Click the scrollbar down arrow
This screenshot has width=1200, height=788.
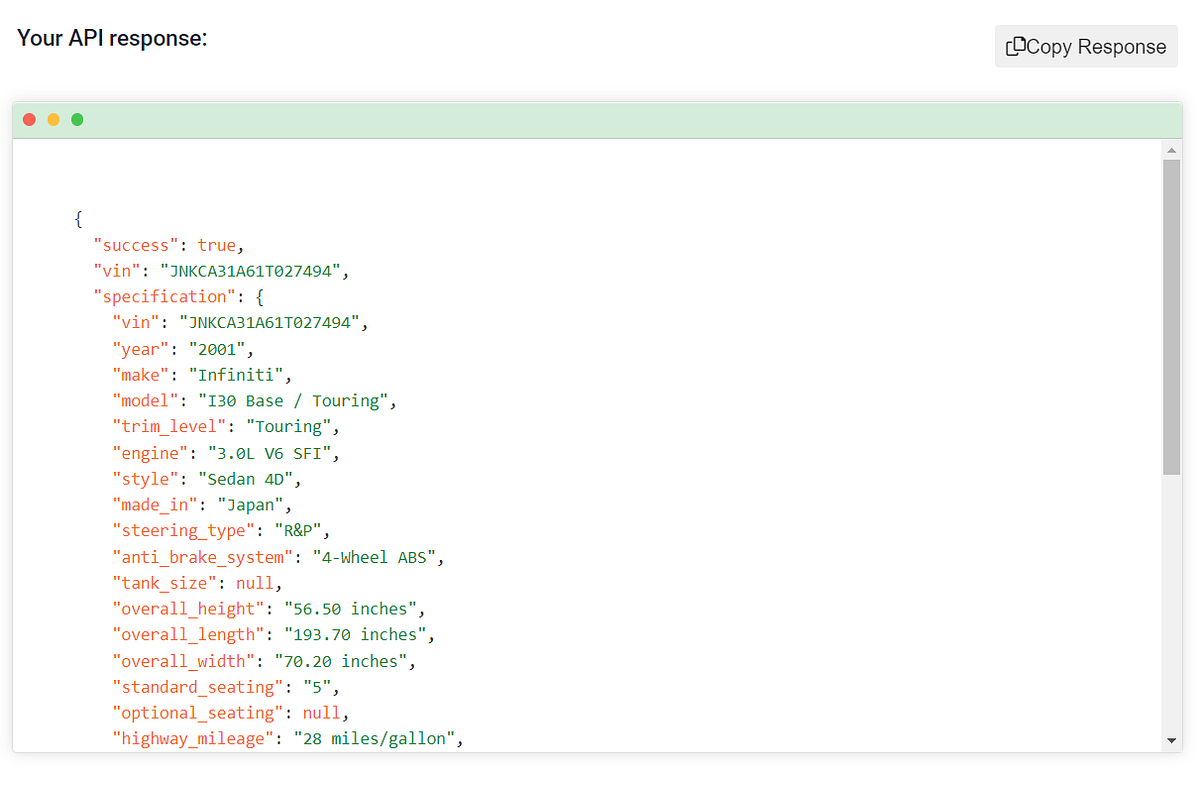[x=1172, y=741]
